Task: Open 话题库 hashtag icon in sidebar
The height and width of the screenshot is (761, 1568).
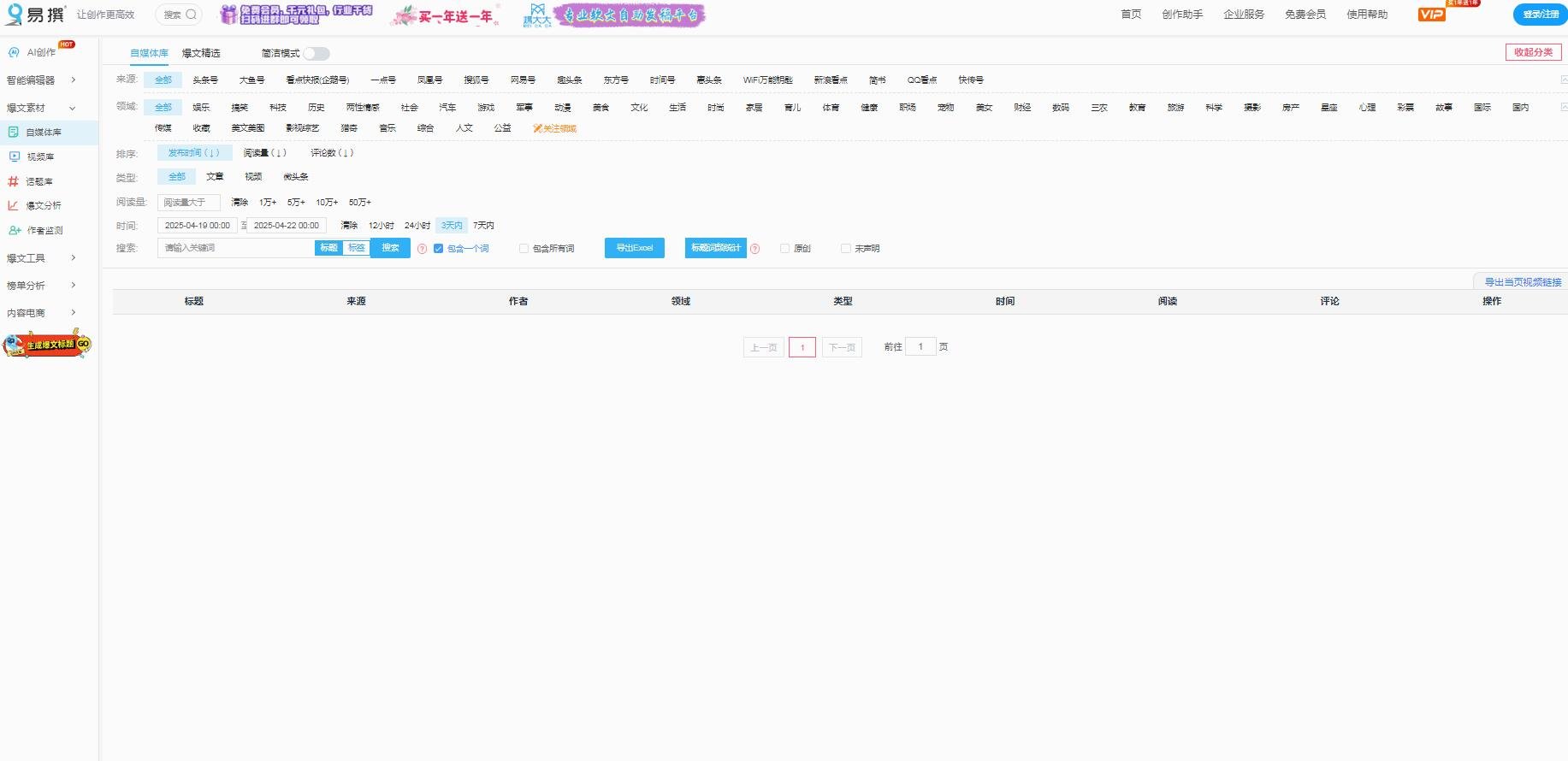Action: pyautogui.click(x=14, y=181)
